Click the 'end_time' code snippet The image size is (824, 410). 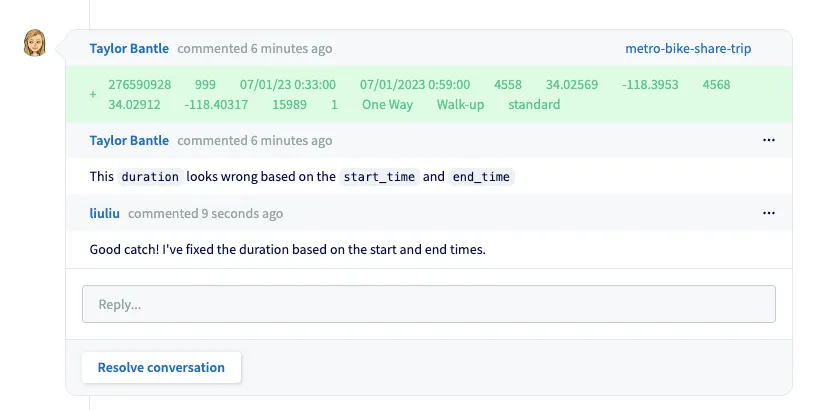481,177
